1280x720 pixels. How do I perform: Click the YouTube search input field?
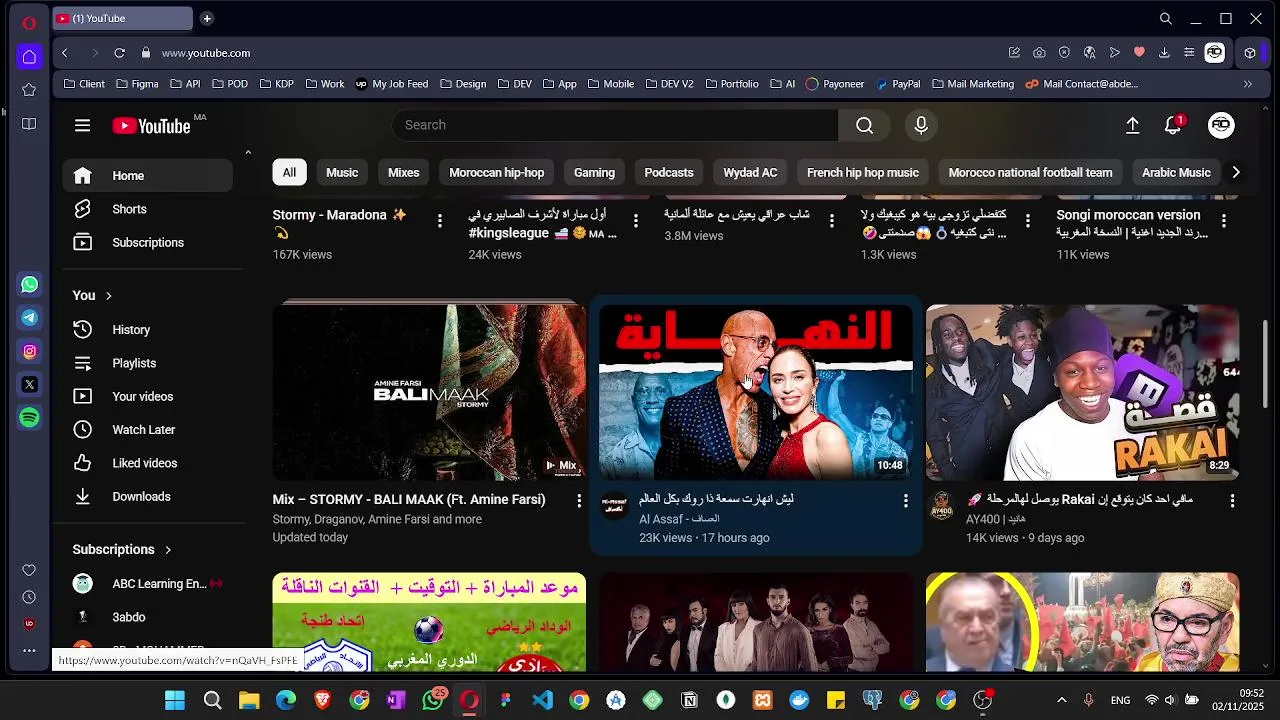(x=615, y=125)
